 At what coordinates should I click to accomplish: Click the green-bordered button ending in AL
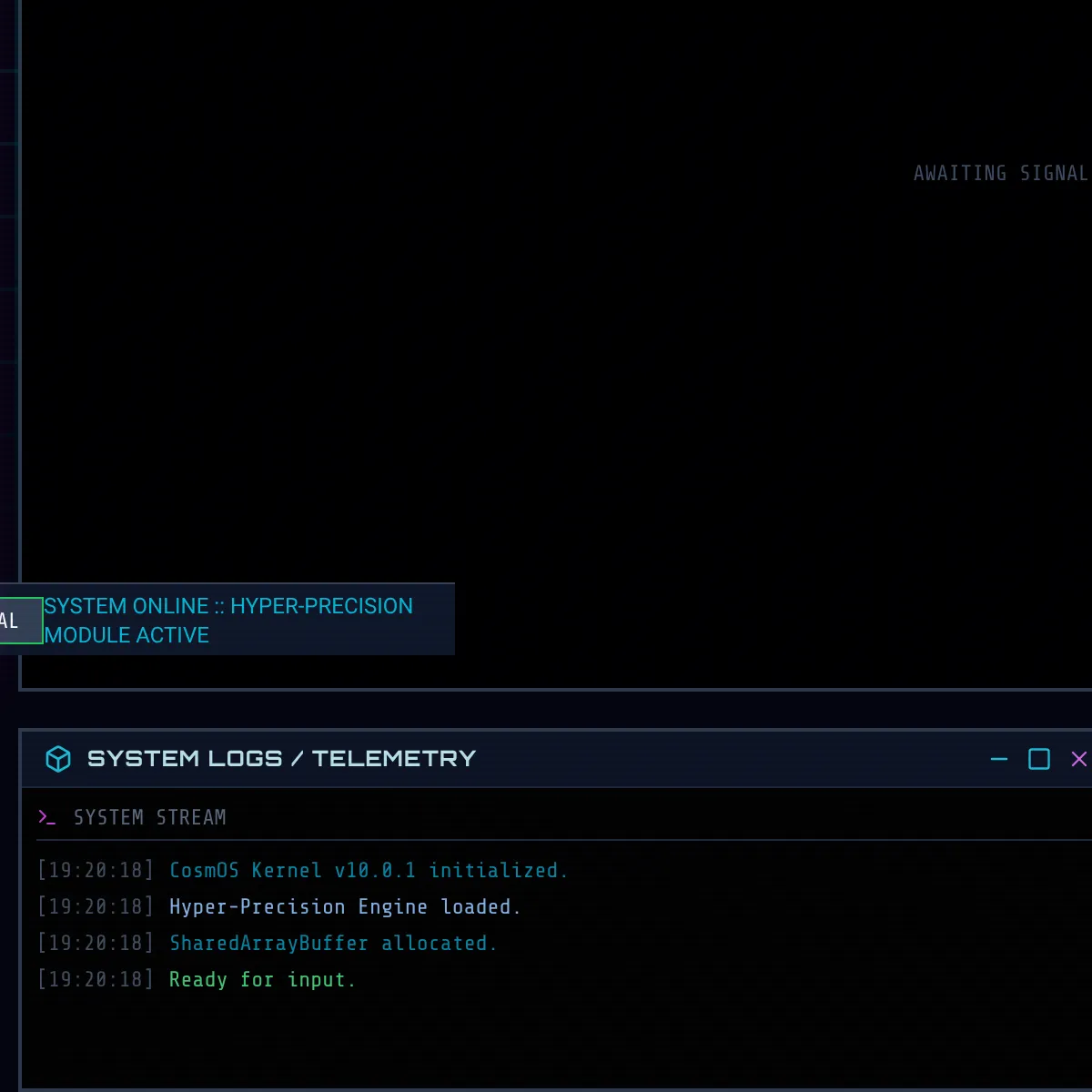click(x=20, y=621)
